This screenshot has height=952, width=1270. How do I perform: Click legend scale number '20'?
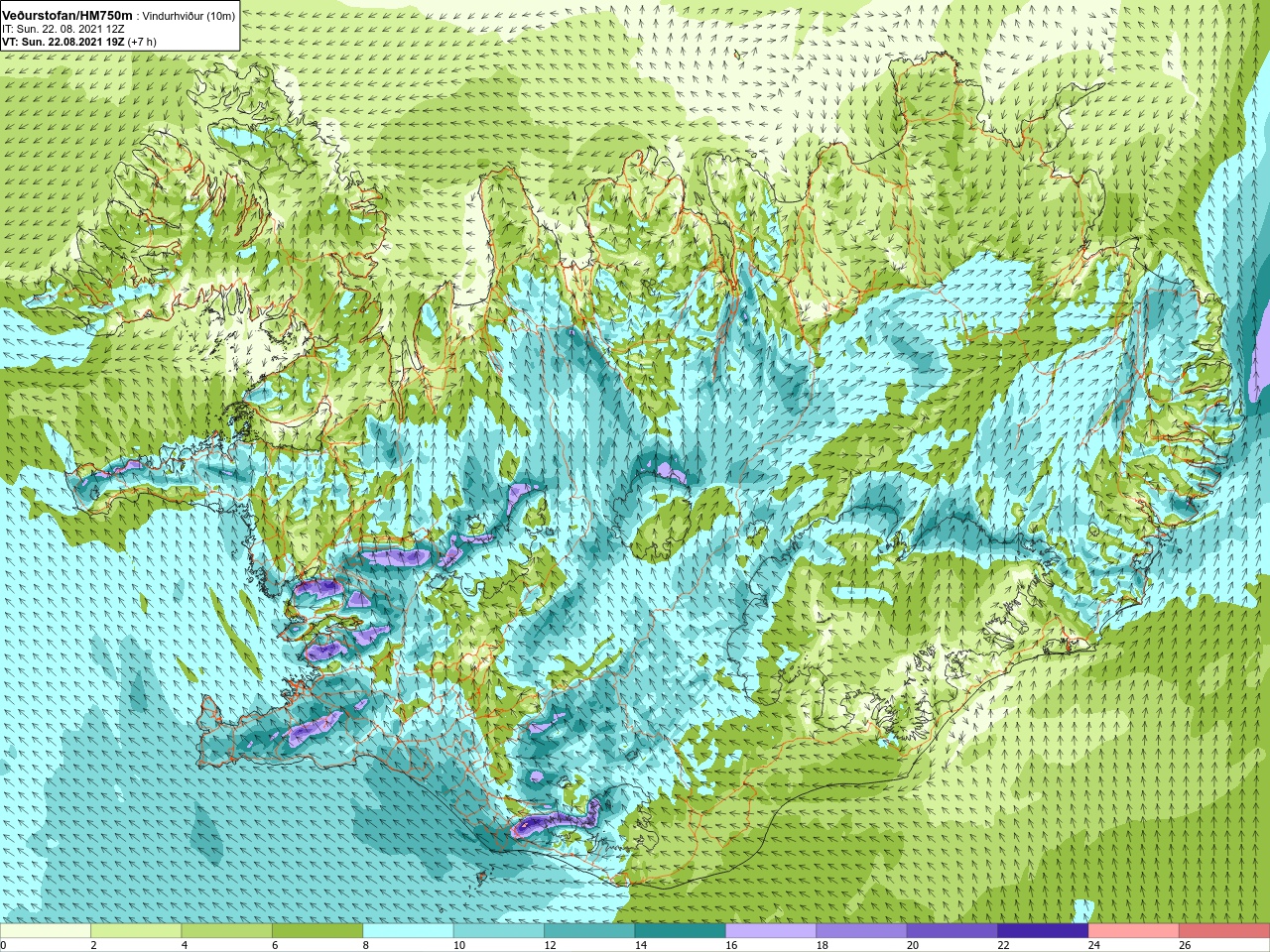913,945
